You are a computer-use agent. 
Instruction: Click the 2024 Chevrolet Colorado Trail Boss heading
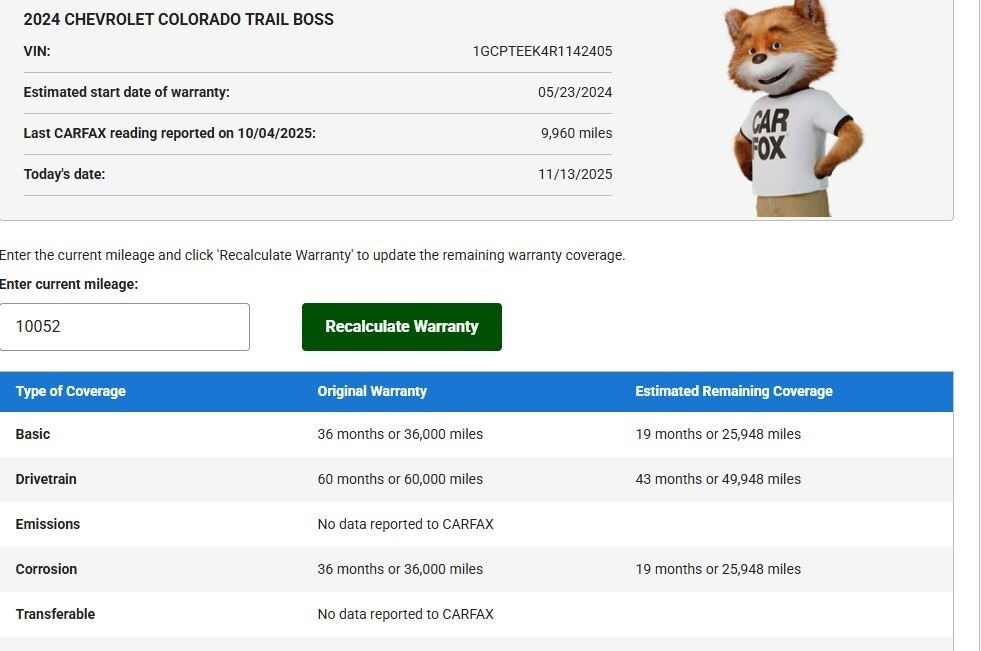(178, 19)
